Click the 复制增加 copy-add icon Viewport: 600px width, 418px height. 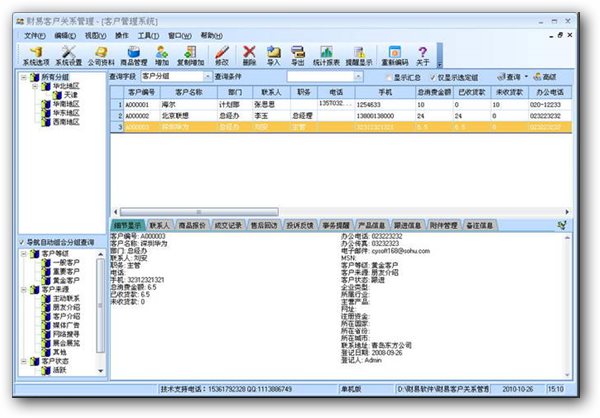click(190, 56)
